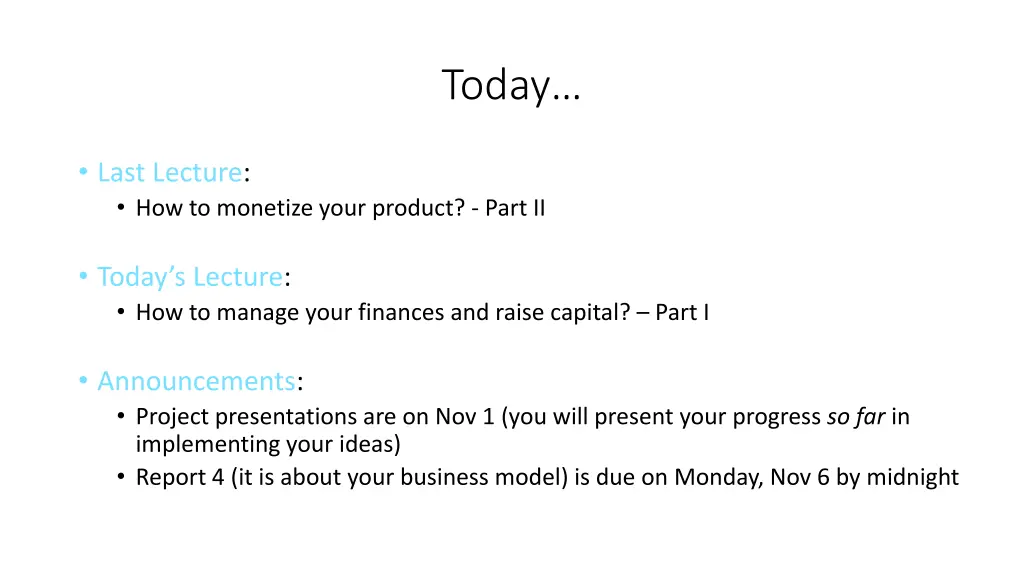This screenshot has width=1024, height=576.
Task: Select the "Last Lecture" heading
Action: 170,172
